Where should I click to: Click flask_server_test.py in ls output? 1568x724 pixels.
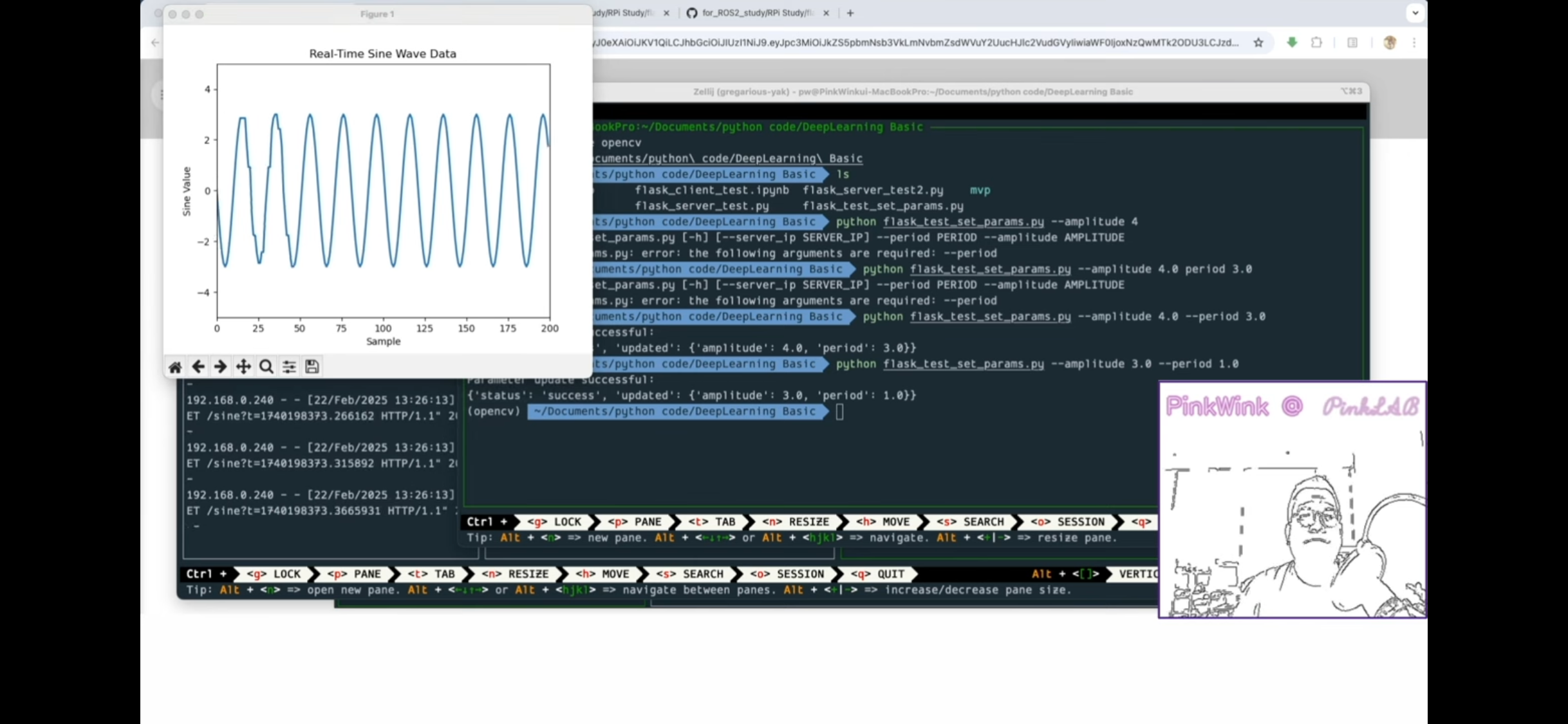pos(702,206)
